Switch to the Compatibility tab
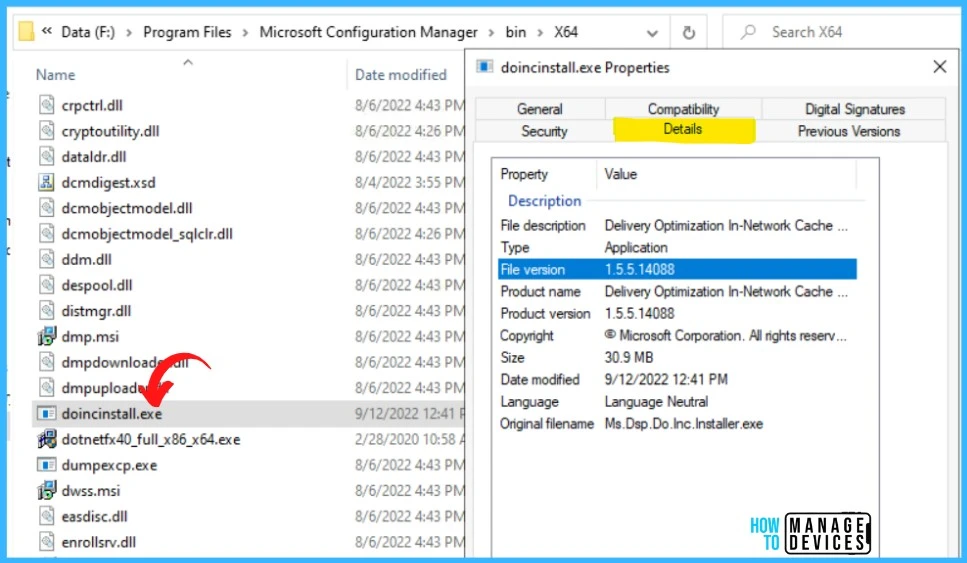 pyautogui.click(x=683, y=109)
